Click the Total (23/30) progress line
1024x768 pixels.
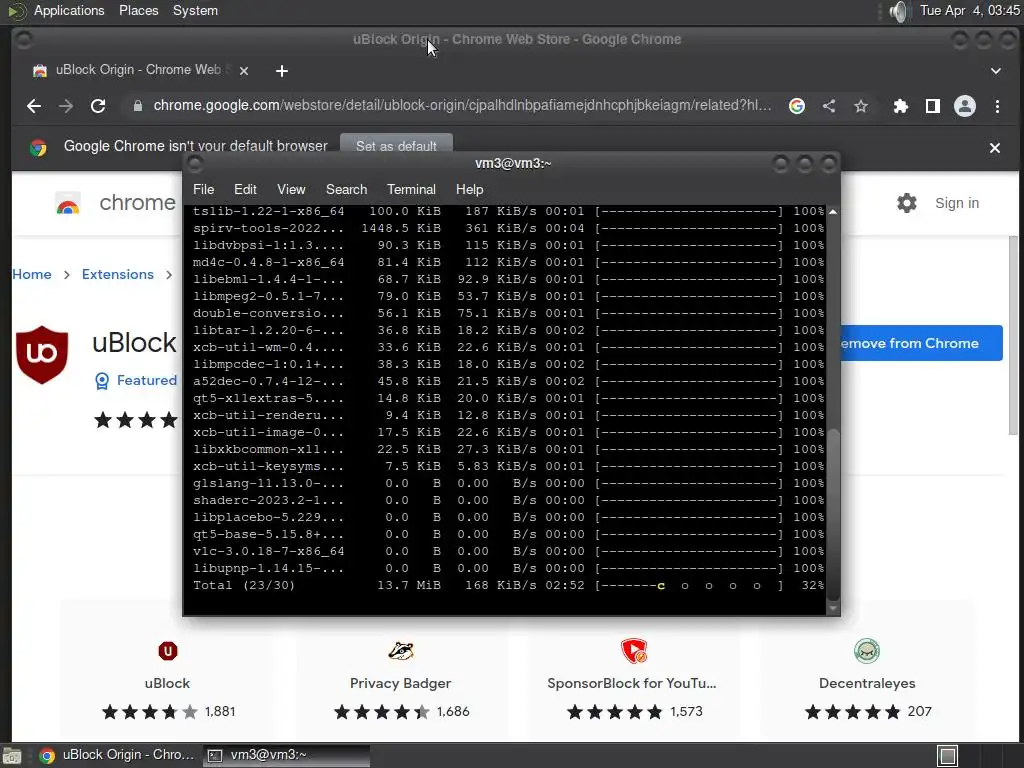508,585
